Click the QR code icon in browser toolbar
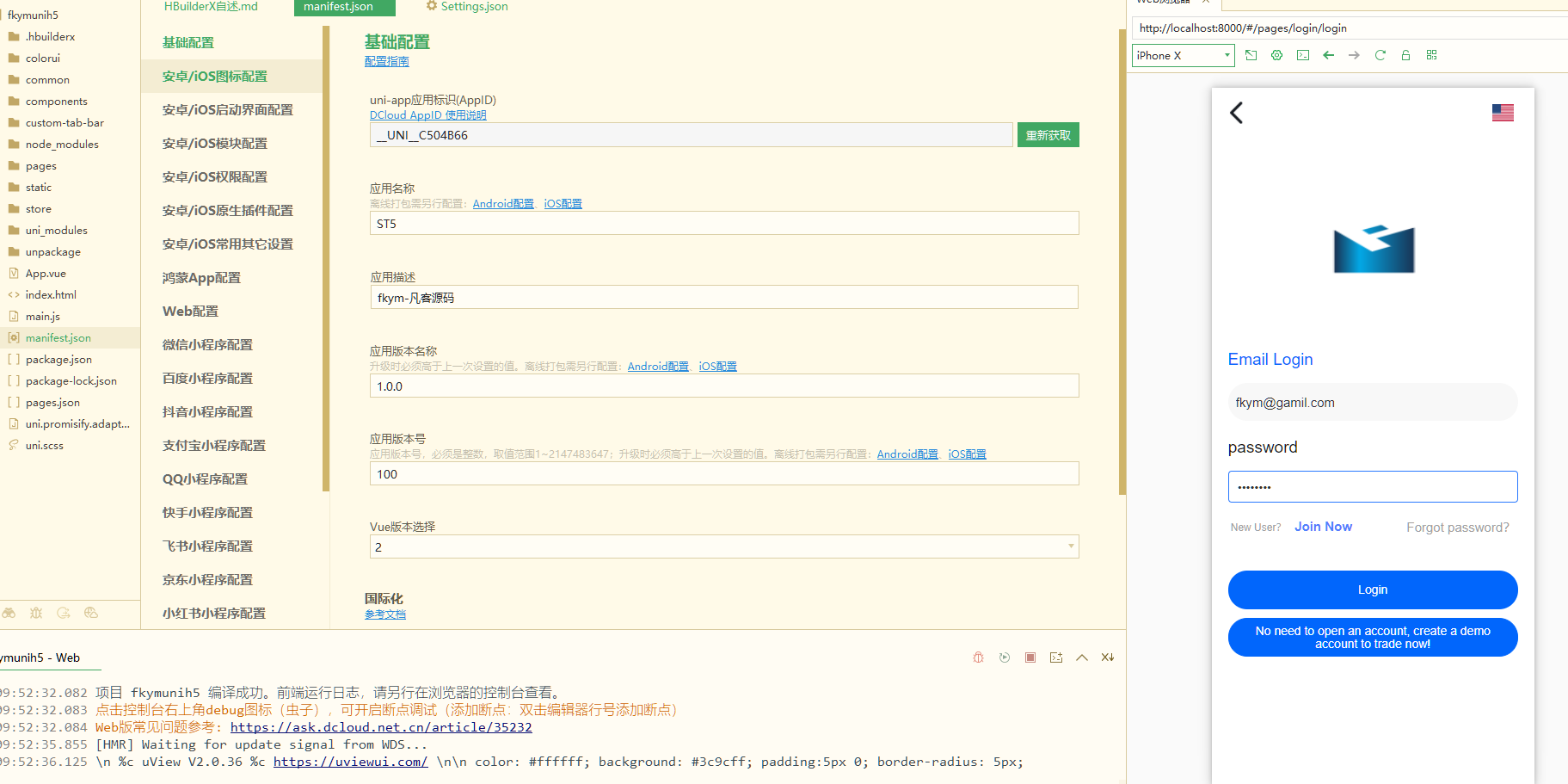 pyautogui.click(x=1431, y=55)
